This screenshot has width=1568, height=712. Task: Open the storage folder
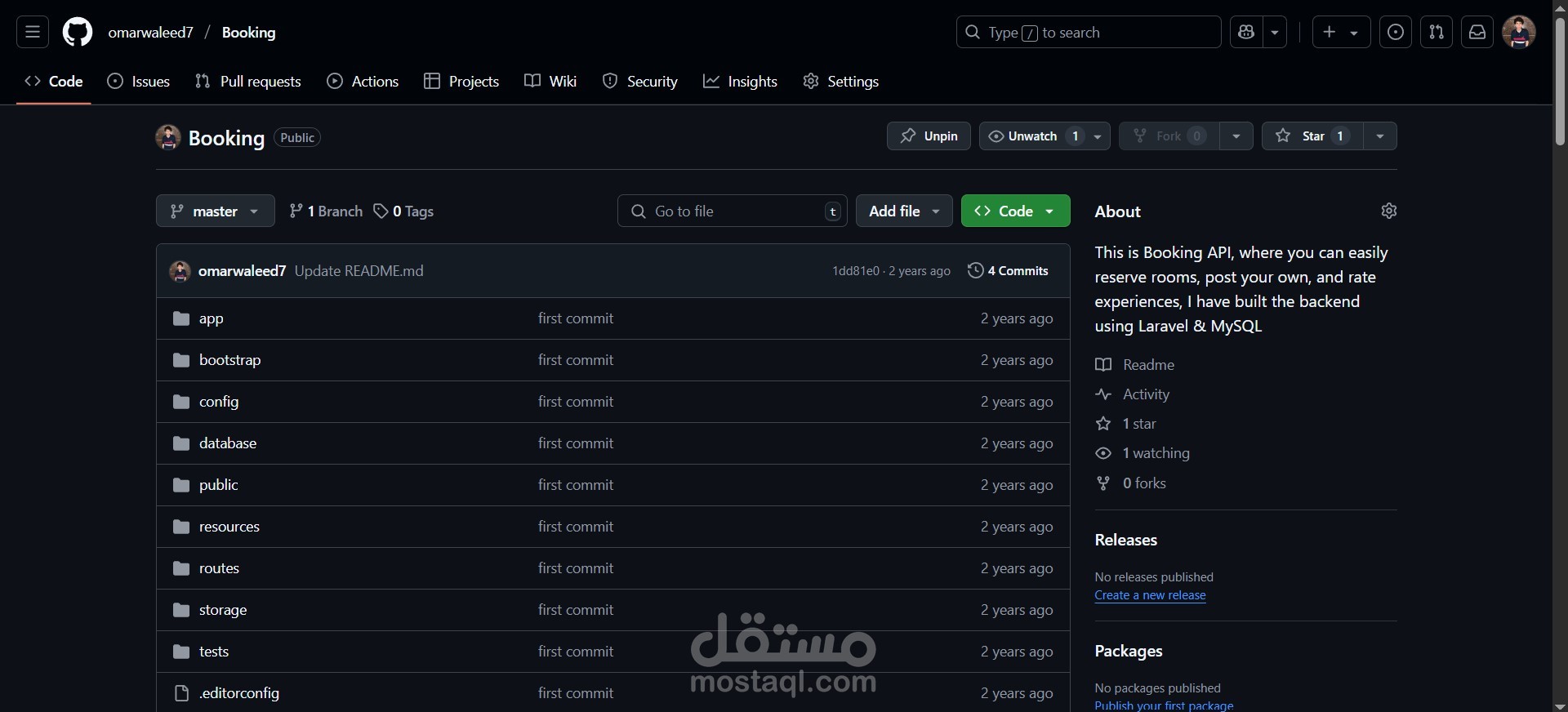(x=222, y=610)
